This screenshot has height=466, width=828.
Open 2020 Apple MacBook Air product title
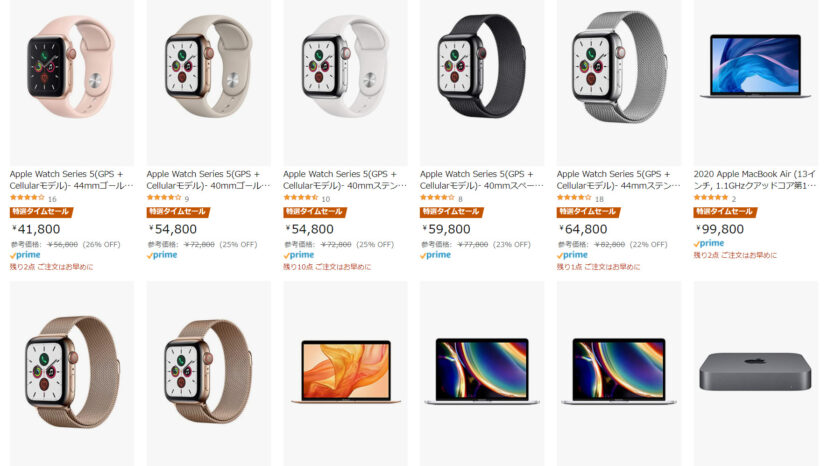[755, 180]
